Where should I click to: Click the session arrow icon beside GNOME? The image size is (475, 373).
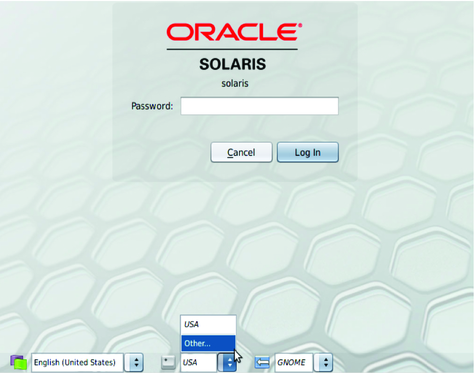(x=262, y=362)
